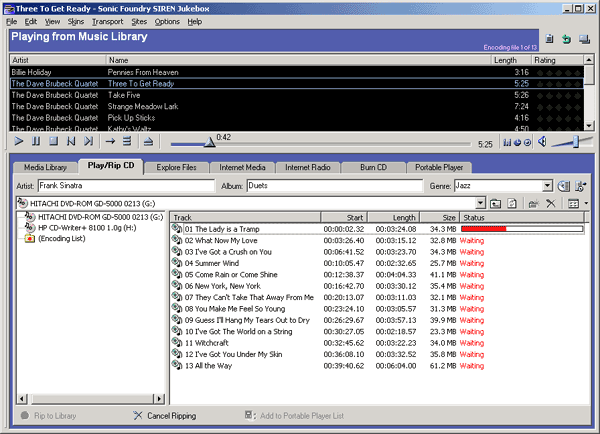600x434 pixels.
Task: Open the Options menu
Action: [x=167, y=22]
